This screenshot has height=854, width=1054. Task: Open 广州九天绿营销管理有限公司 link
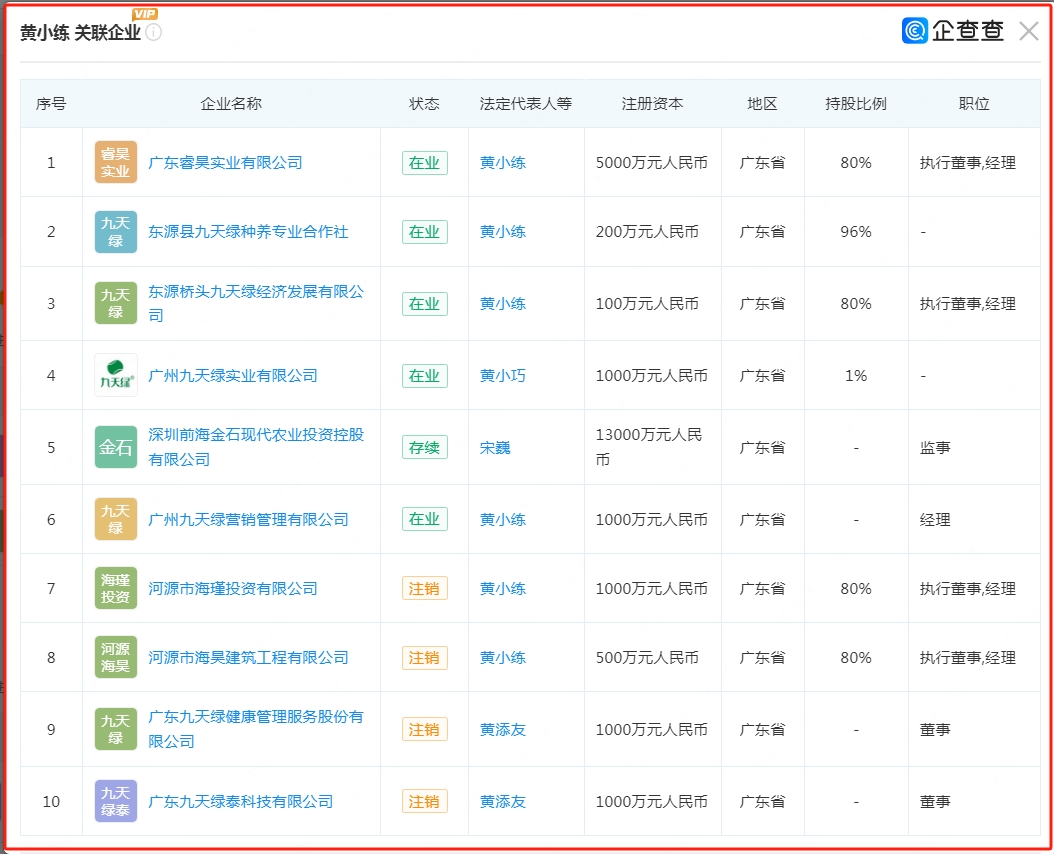[x=248, y=520]
